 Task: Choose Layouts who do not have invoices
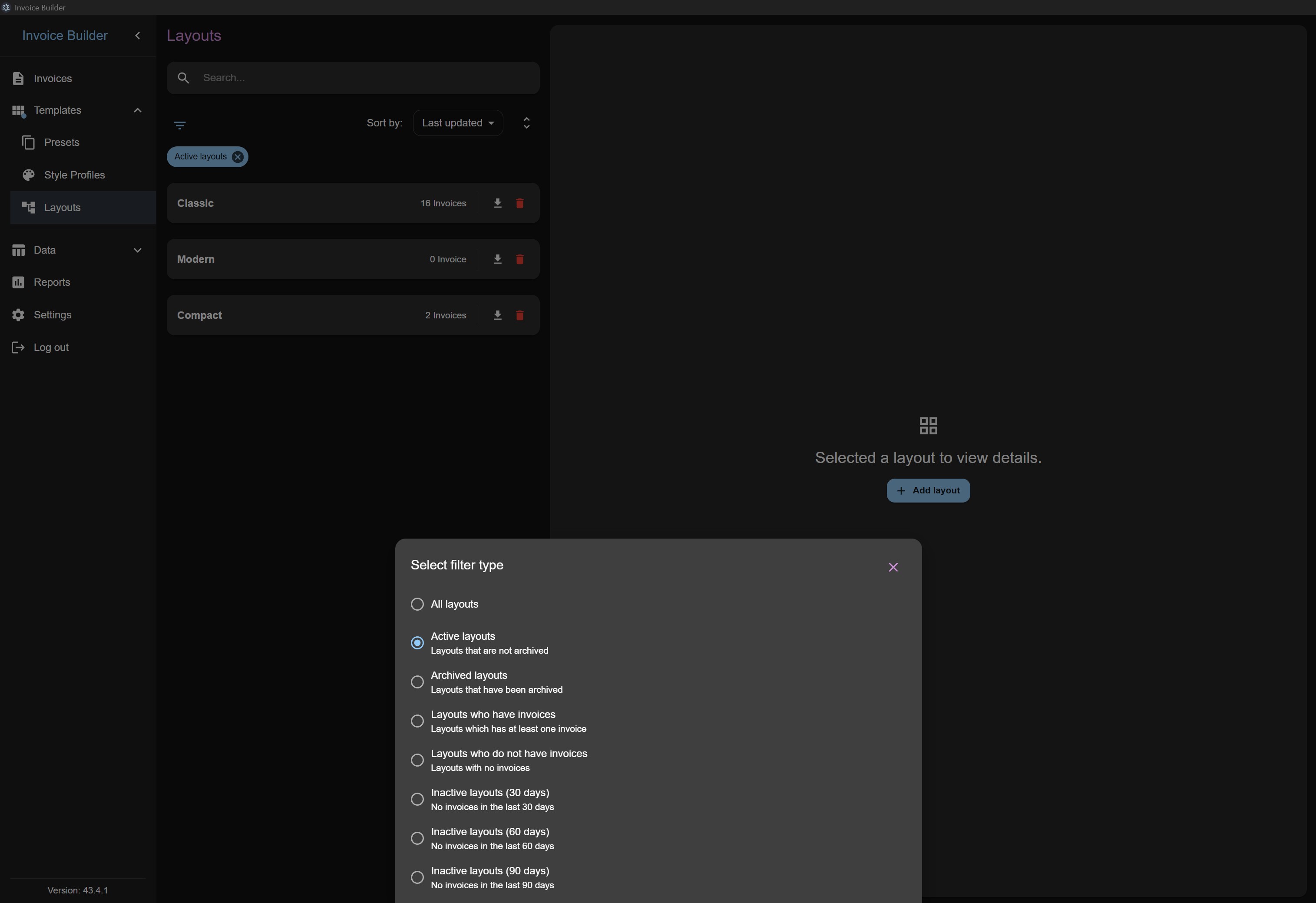[417, 761]
